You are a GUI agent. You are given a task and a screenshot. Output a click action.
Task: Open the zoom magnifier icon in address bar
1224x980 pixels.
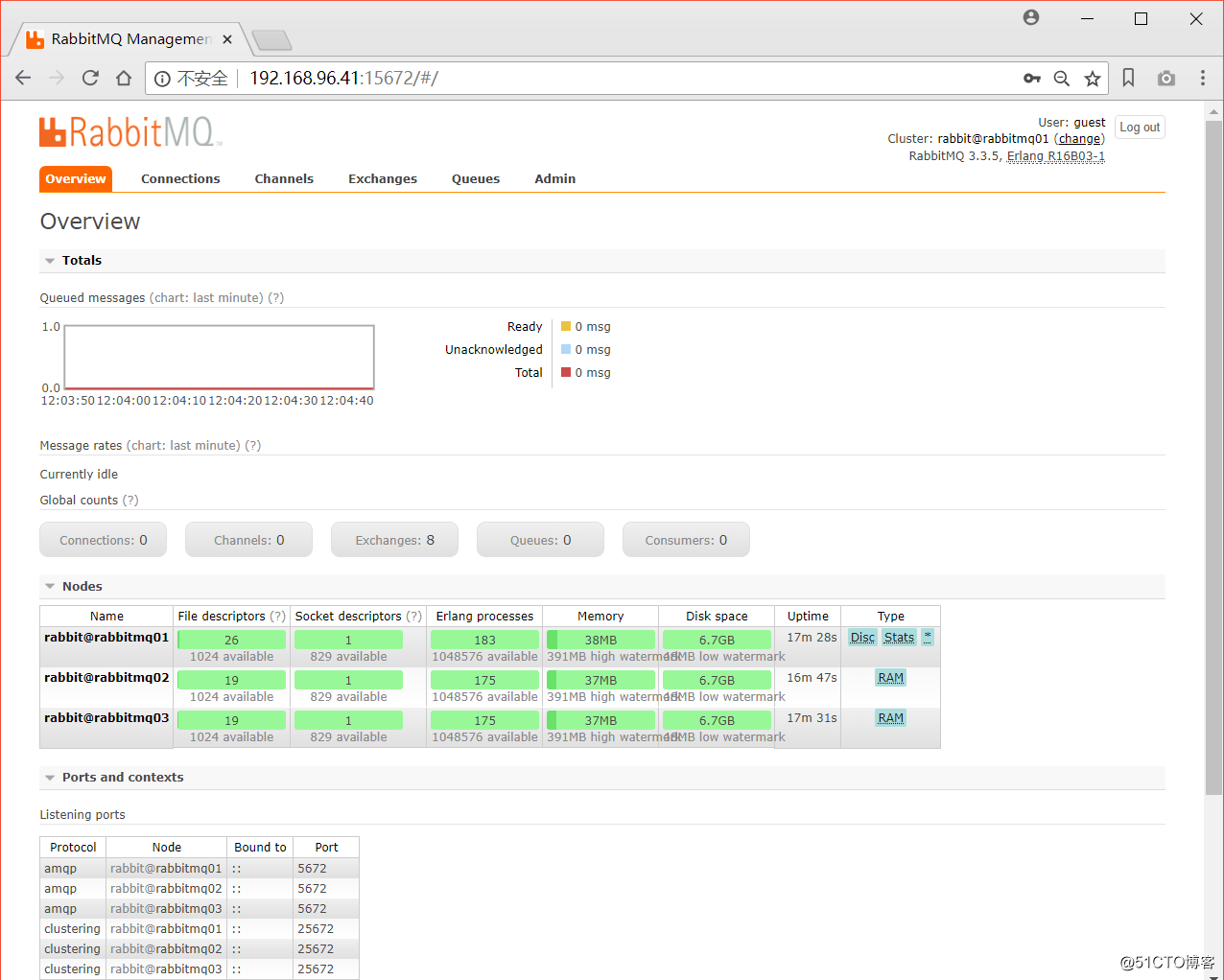pyautogui.click(x=1062, y=79)
